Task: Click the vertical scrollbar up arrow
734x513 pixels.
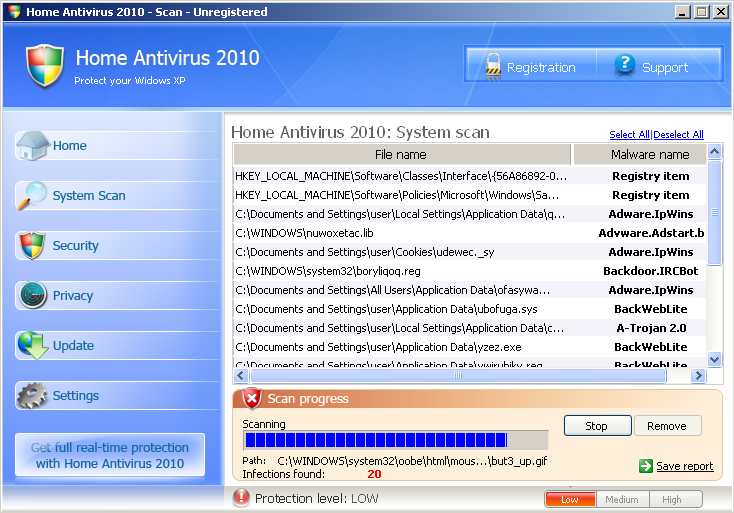Action: click(x=714, y=152)
